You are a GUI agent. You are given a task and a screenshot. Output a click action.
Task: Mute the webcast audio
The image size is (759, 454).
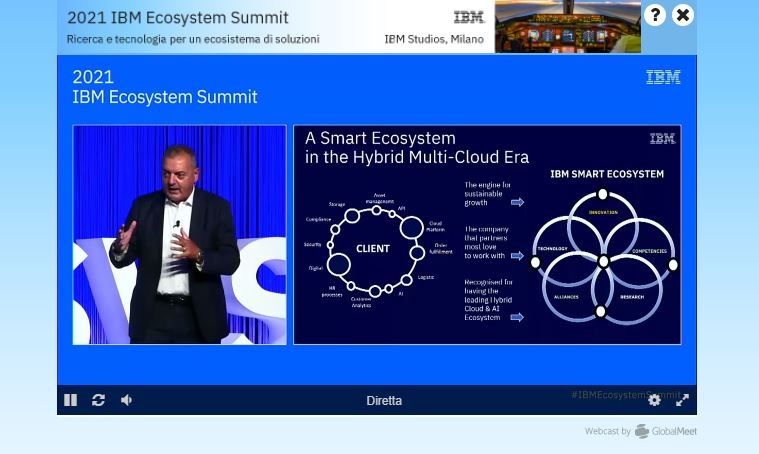click(126, 400)
